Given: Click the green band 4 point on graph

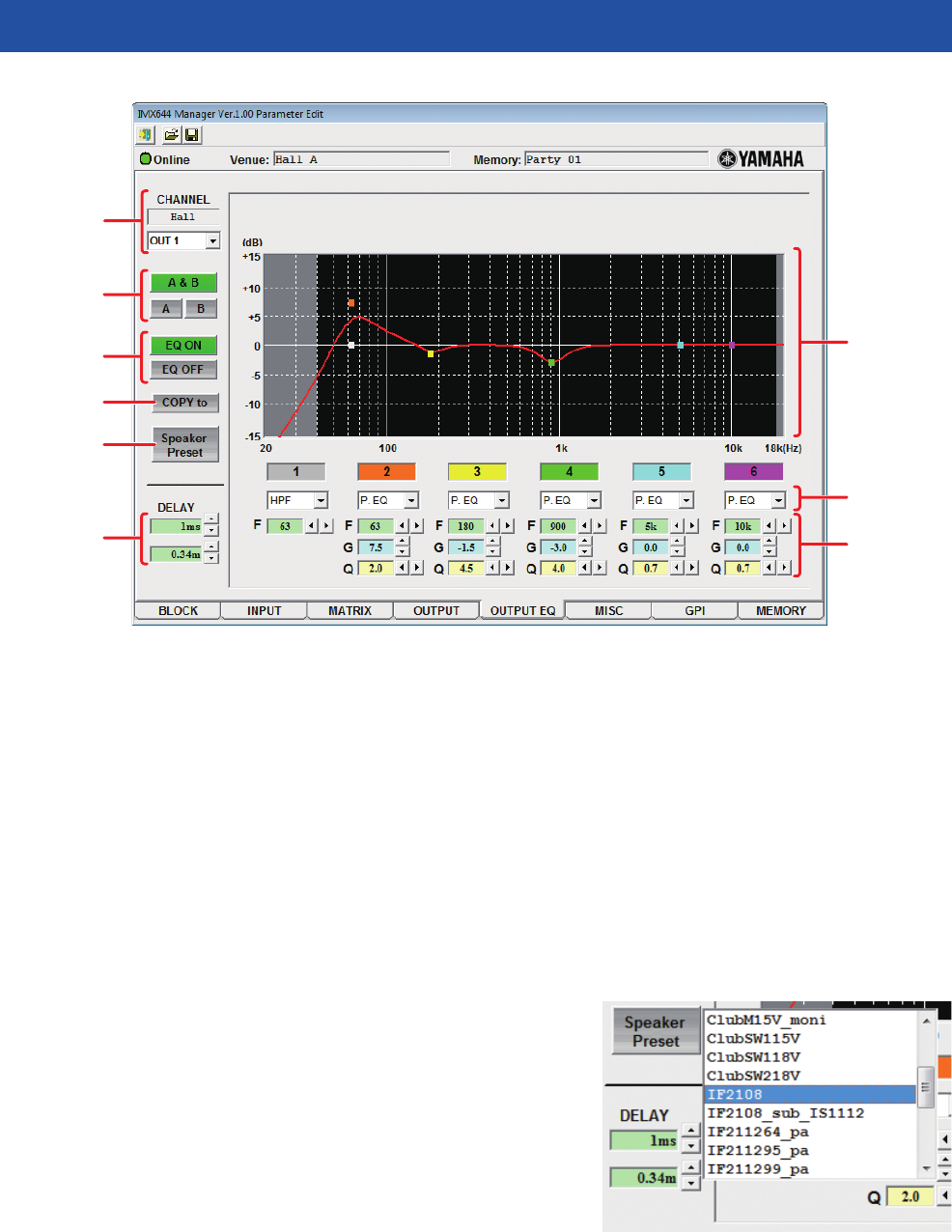Looking at the screenshot, I should (551, 363).
